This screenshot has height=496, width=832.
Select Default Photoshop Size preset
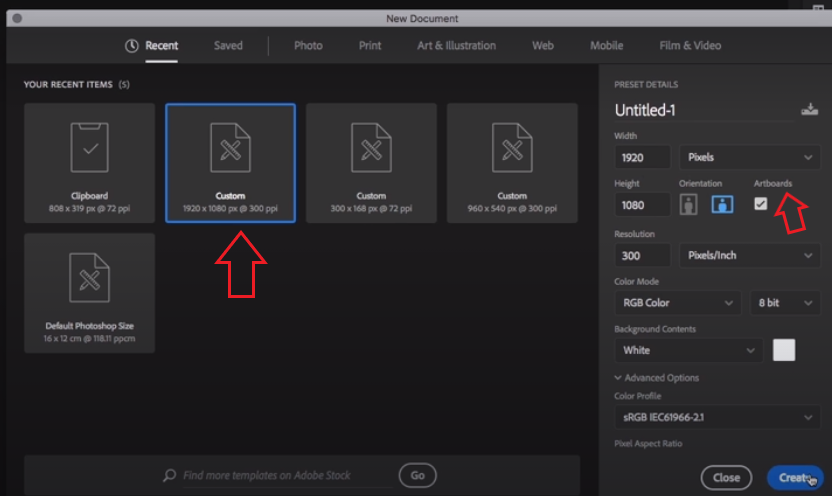click(90, 292)
